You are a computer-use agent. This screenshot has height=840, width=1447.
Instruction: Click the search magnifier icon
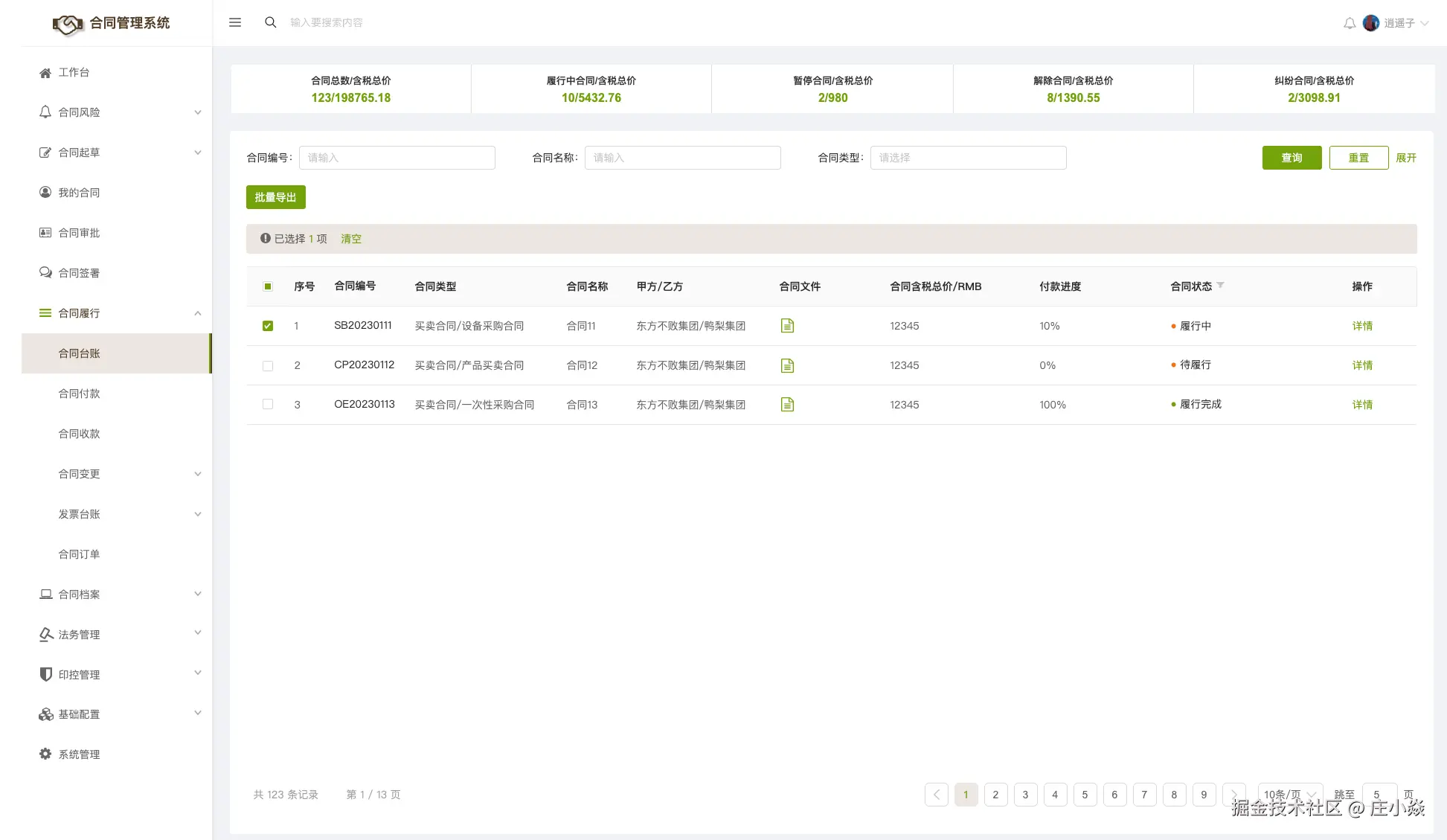[x=271, y=22]
